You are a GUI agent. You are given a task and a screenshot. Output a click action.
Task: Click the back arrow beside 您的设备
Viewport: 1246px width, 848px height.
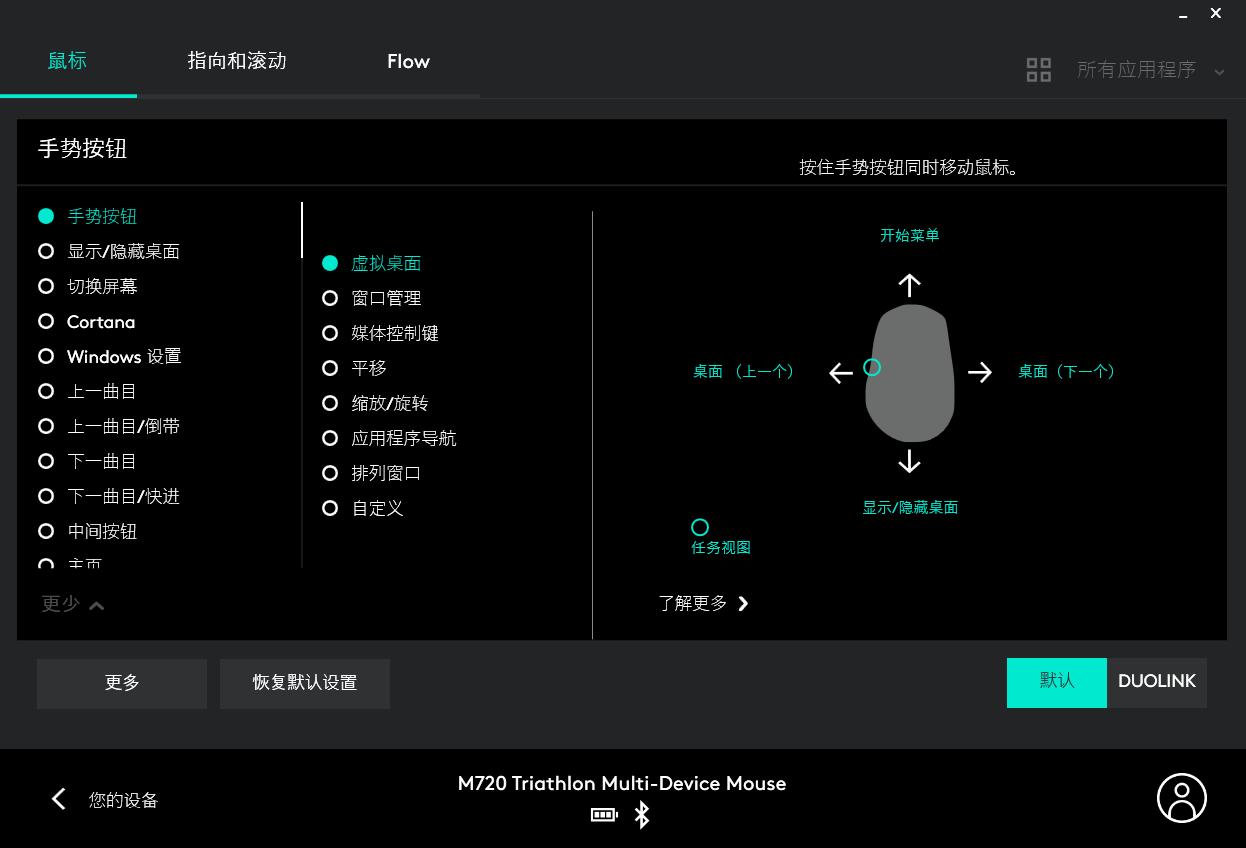pyautogui.click(x=58, y=799)
